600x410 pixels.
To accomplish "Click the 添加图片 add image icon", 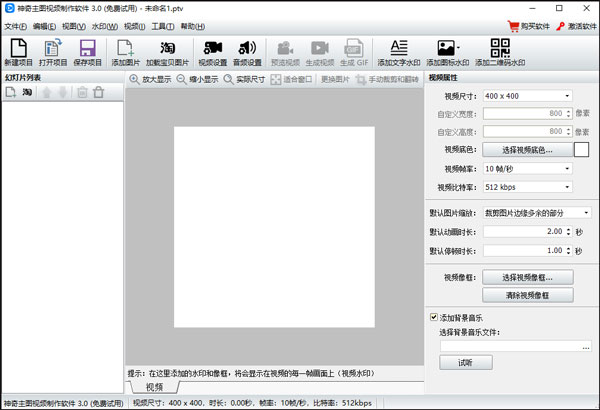I will point(125,52).
